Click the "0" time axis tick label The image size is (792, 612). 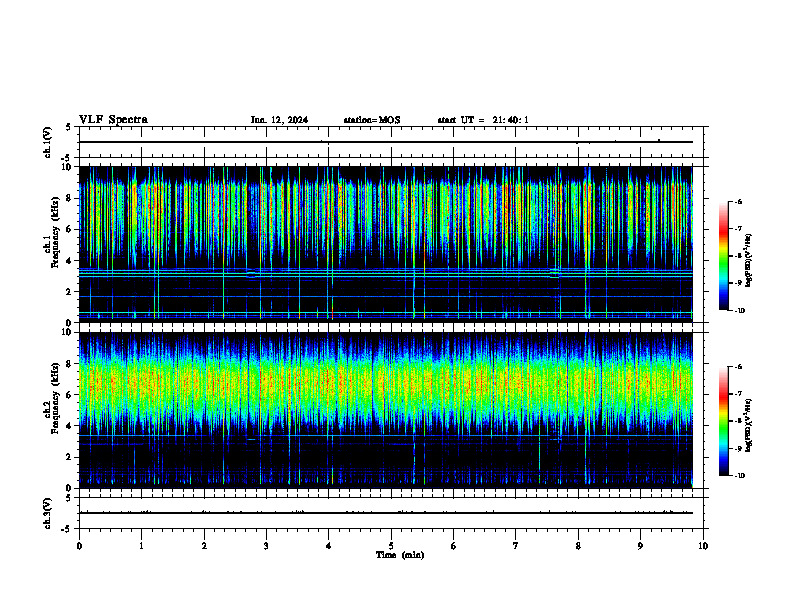(x=79, y=546)
